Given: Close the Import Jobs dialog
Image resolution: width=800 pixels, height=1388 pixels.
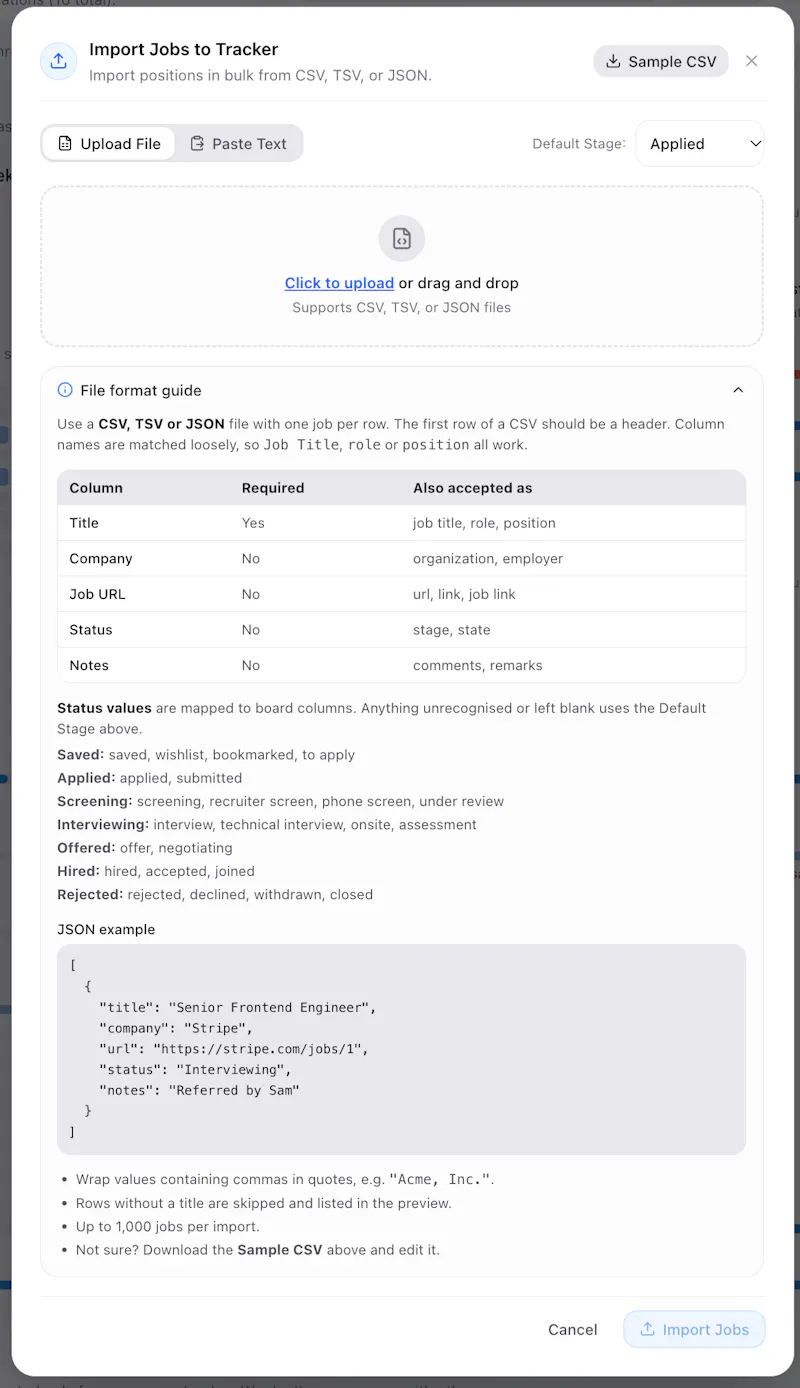Looking at the screenshot, I should click(x=752, y=61).
